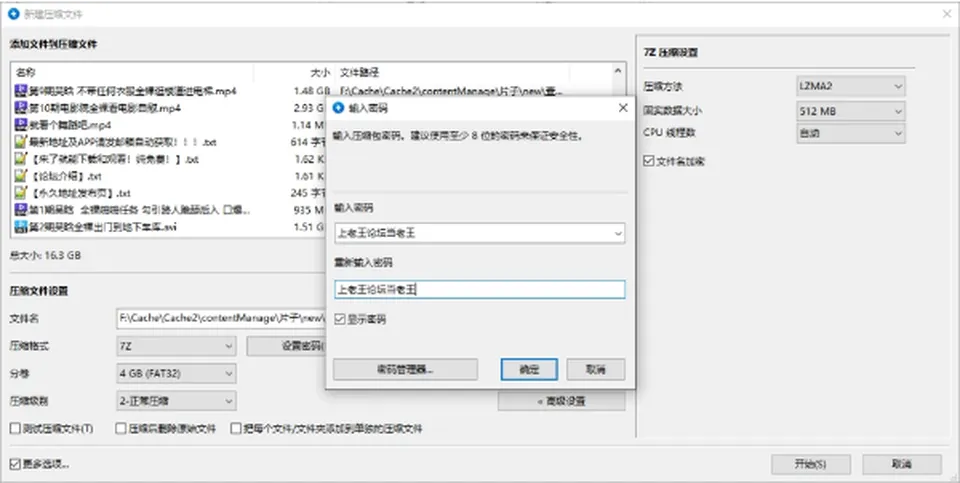Click the 高级设置 button

click(561, 401)
